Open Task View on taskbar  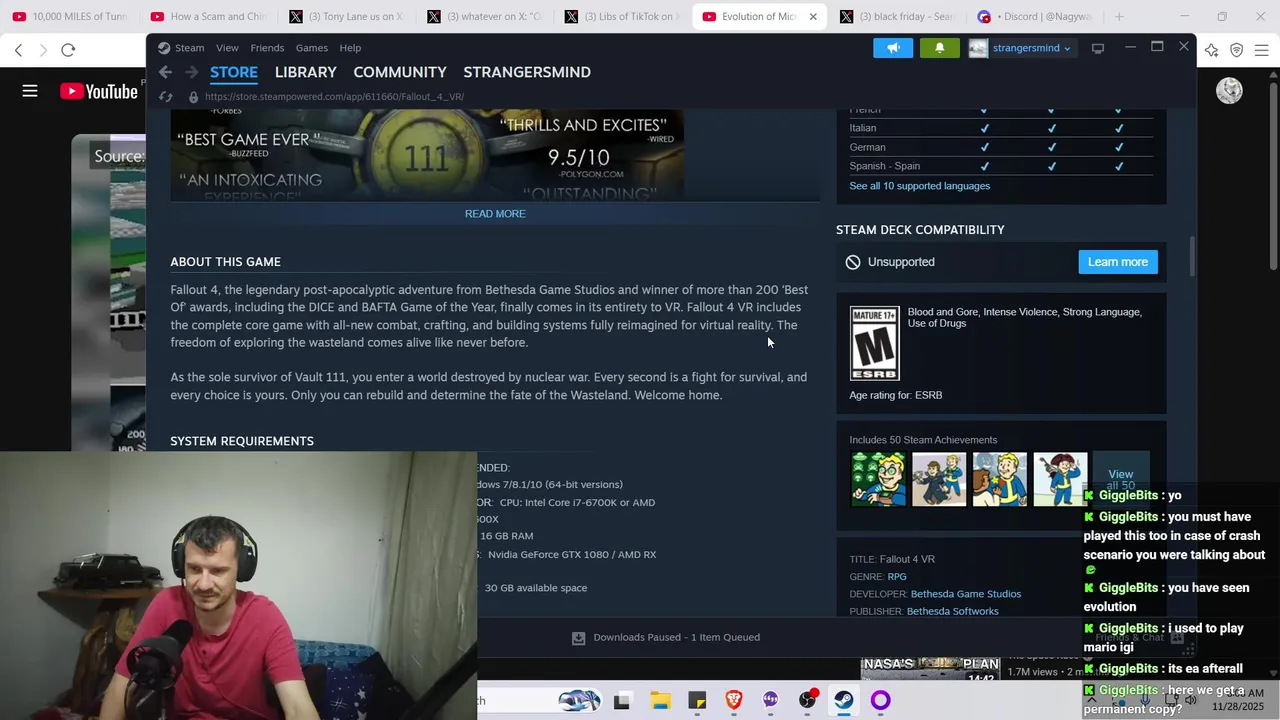(622, 700)
